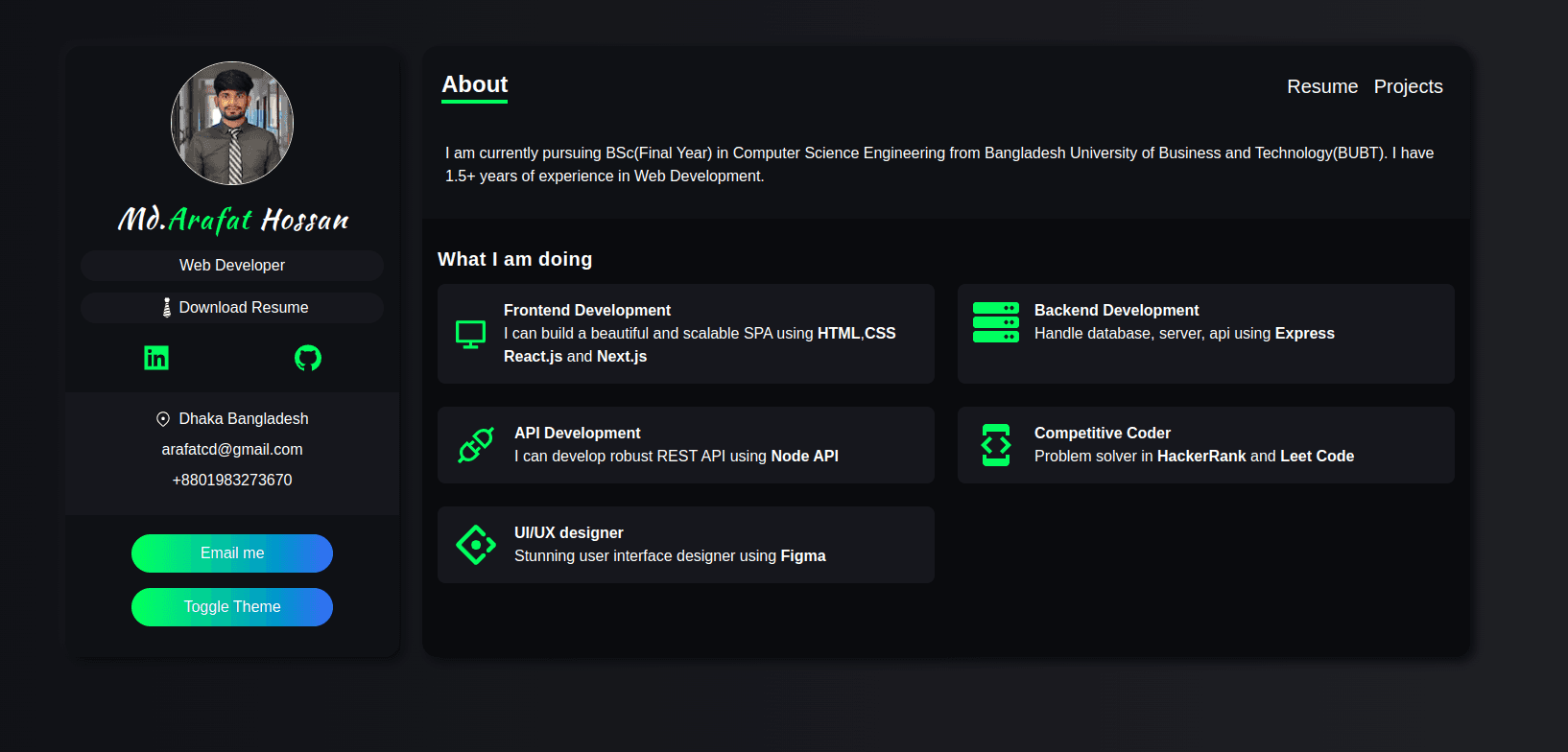
Task: Click the Web Developer label pill
Action: pyautogui.click(x=232, y=266)
